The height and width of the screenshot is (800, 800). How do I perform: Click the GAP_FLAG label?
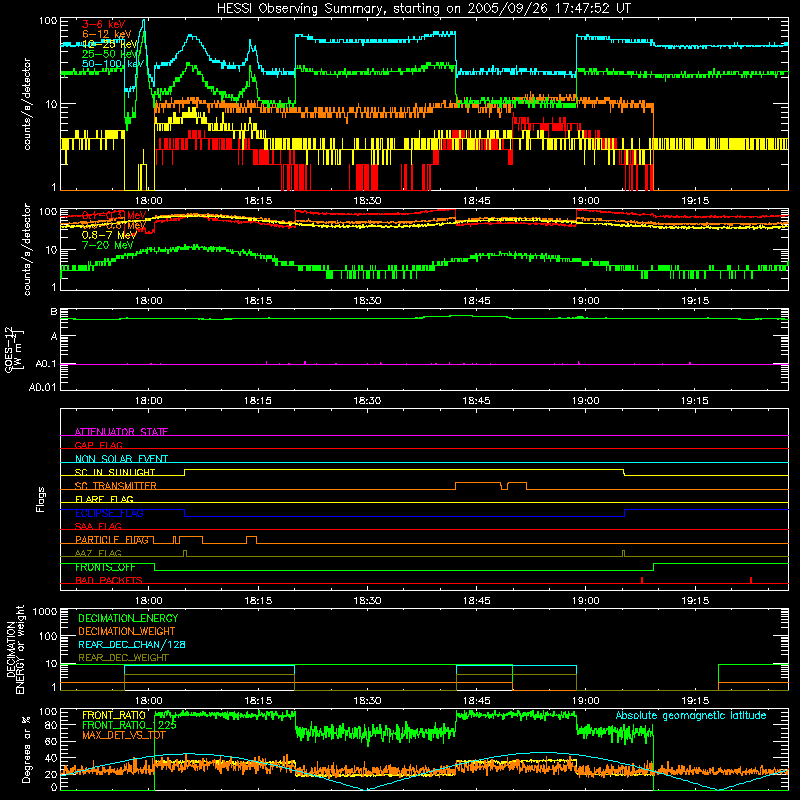(x=98, y=445)
